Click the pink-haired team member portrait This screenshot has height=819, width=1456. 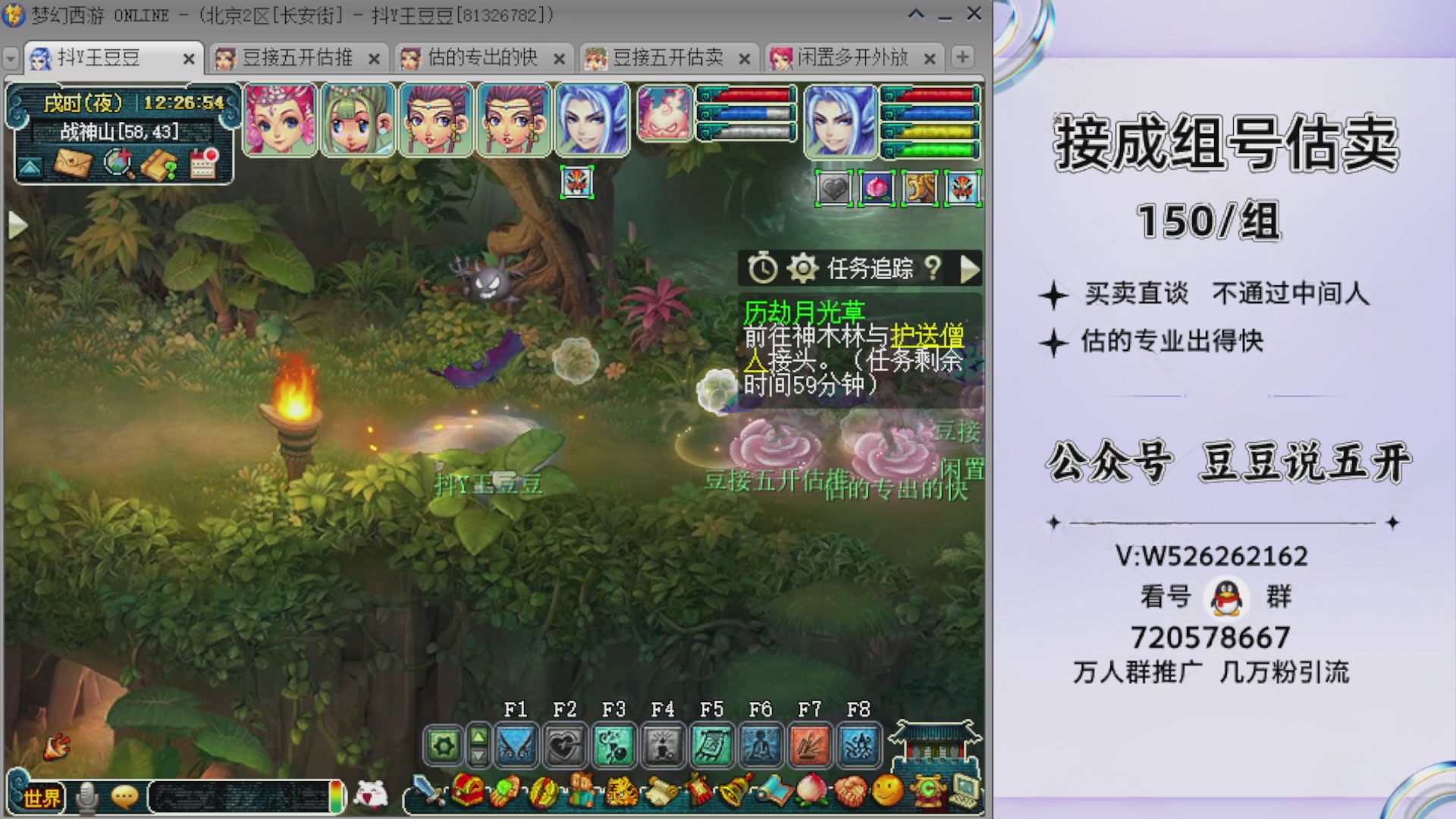(x=280, y=120)
